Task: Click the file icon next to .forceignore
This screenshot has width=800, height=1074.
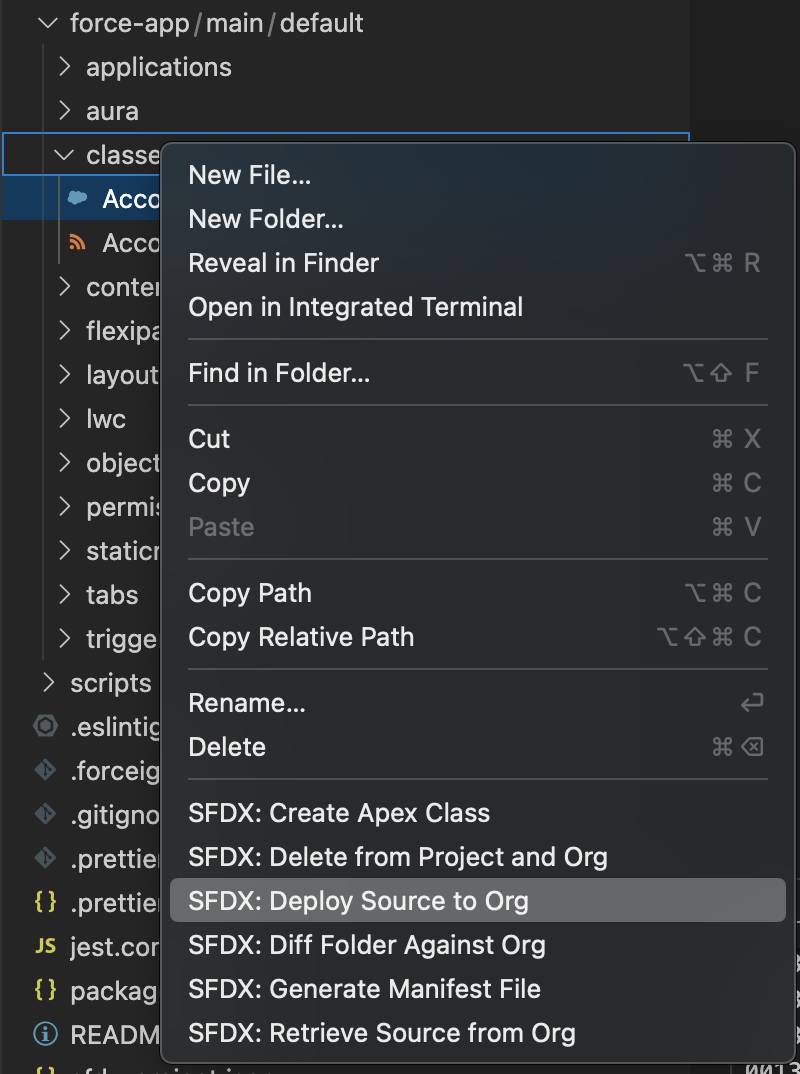Action: pos(44,771)
